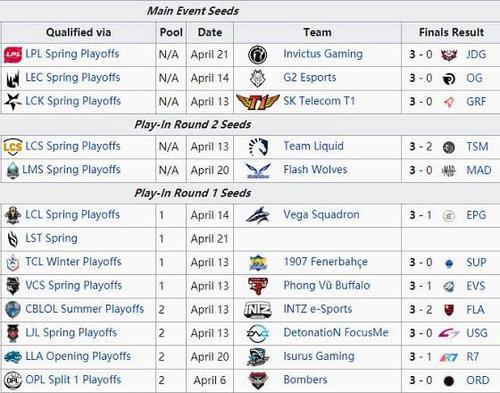Image resolution: width=500 pixels, height=393 pixels.
Task: Click the Invictus Gaming team logo
Action: 258,55
